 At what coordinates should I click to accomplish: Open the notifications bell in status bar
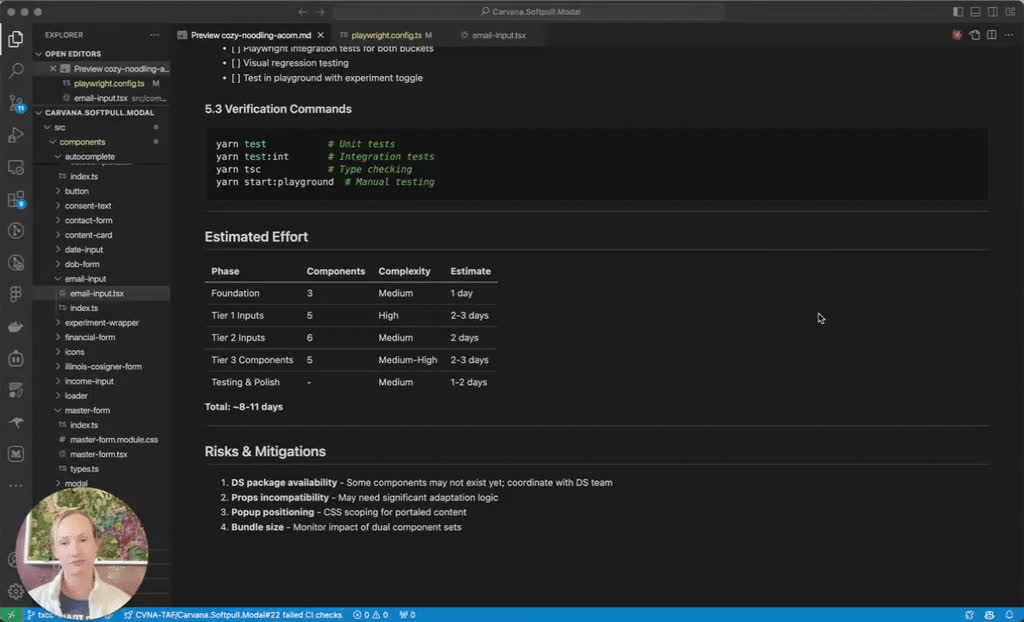click(x=1009, y=615)
